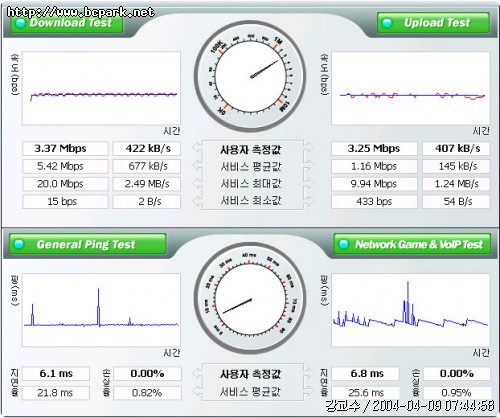Viewport: 500px width, 418px height.
Task: Start the Upload Test
Action: [433, 23]
